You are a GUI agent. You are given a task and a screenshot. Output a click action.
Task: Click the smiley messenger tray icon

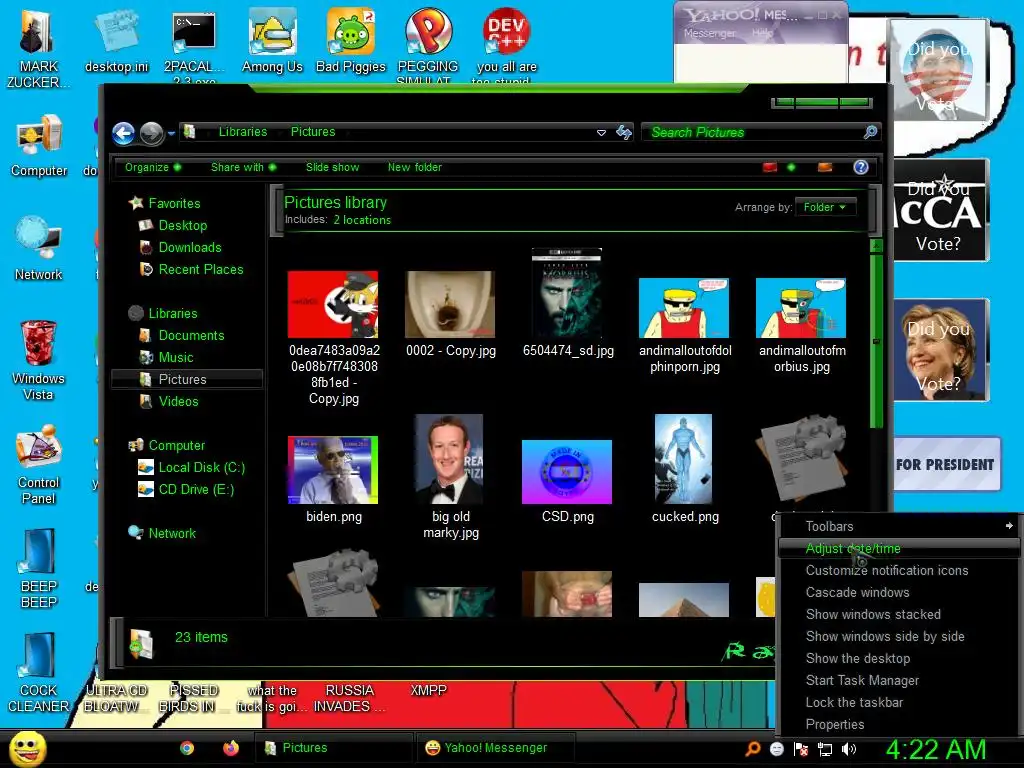777,749
